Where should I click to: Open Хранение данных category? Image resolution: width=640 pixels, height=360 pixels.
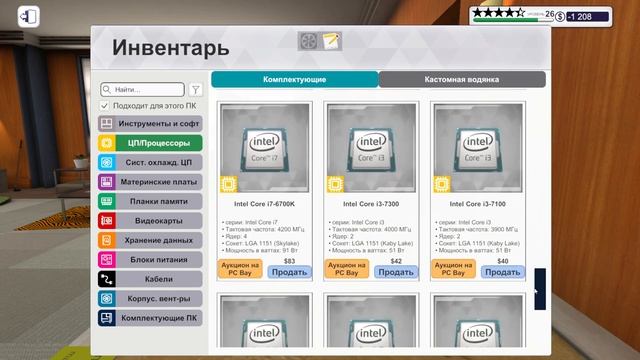[150, 240]
